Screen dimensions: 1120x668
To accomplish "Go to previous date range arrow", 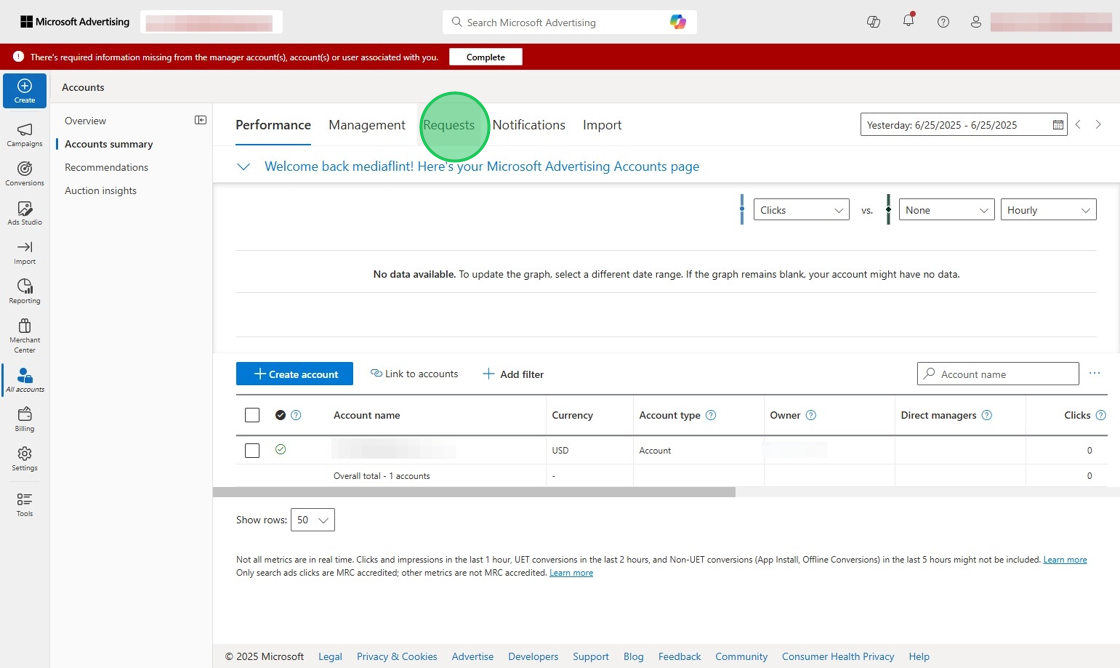I will (1078, 124).
